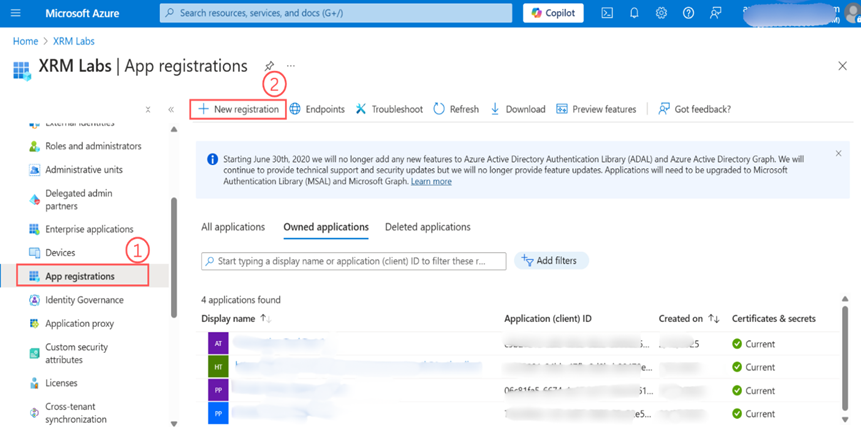This screenshot has width=861, height=427.
Task: Open the notifications bell
Action: click(x=634, y=13)
